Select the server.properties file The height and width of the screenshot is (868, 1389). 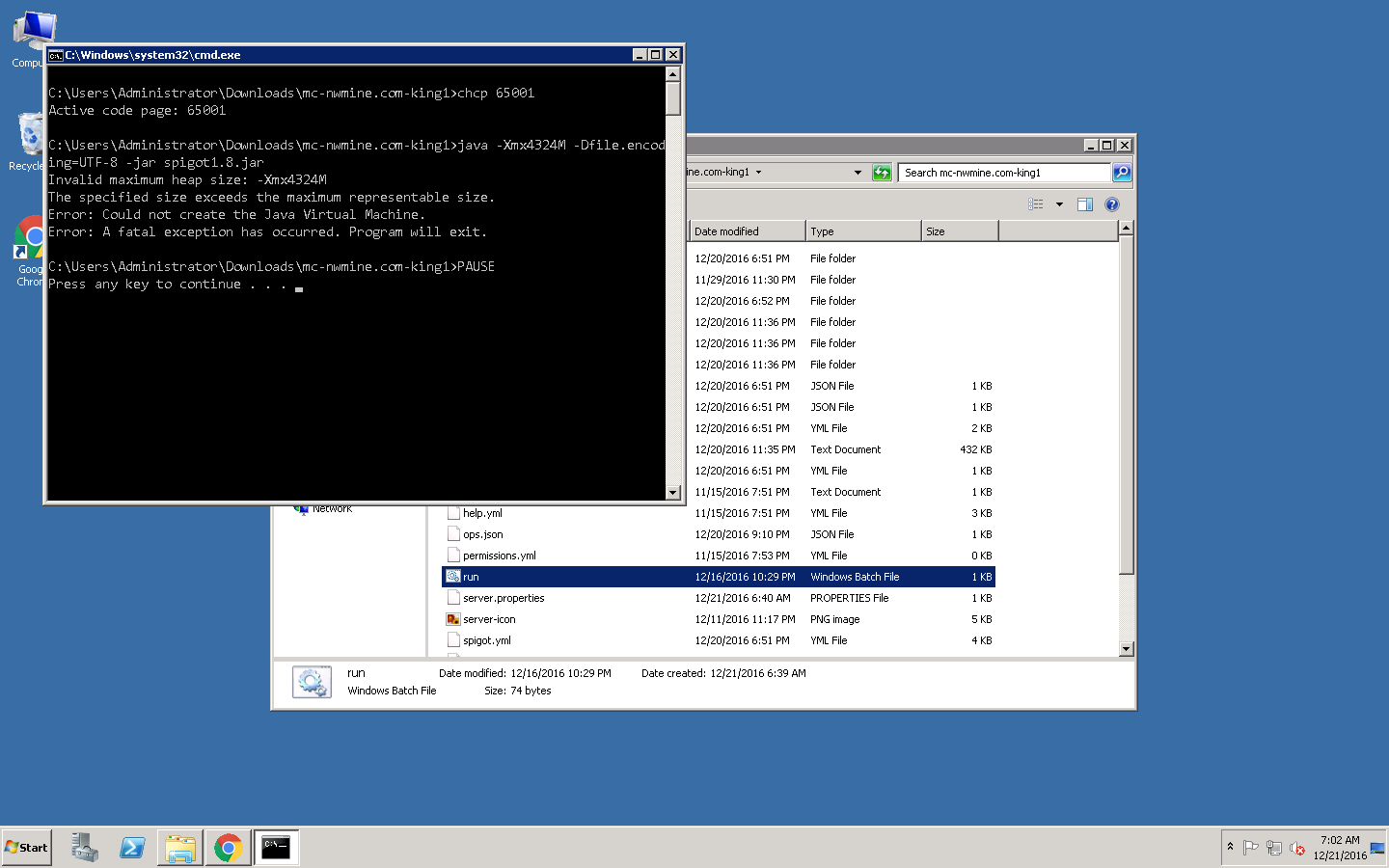[x=504, y=598]
